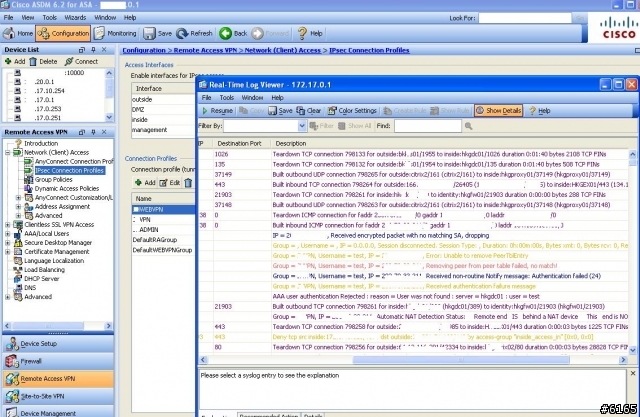Expand Certificate Management tree node
Viewport: 640px width, 417px height.
(x=7, y=252)
